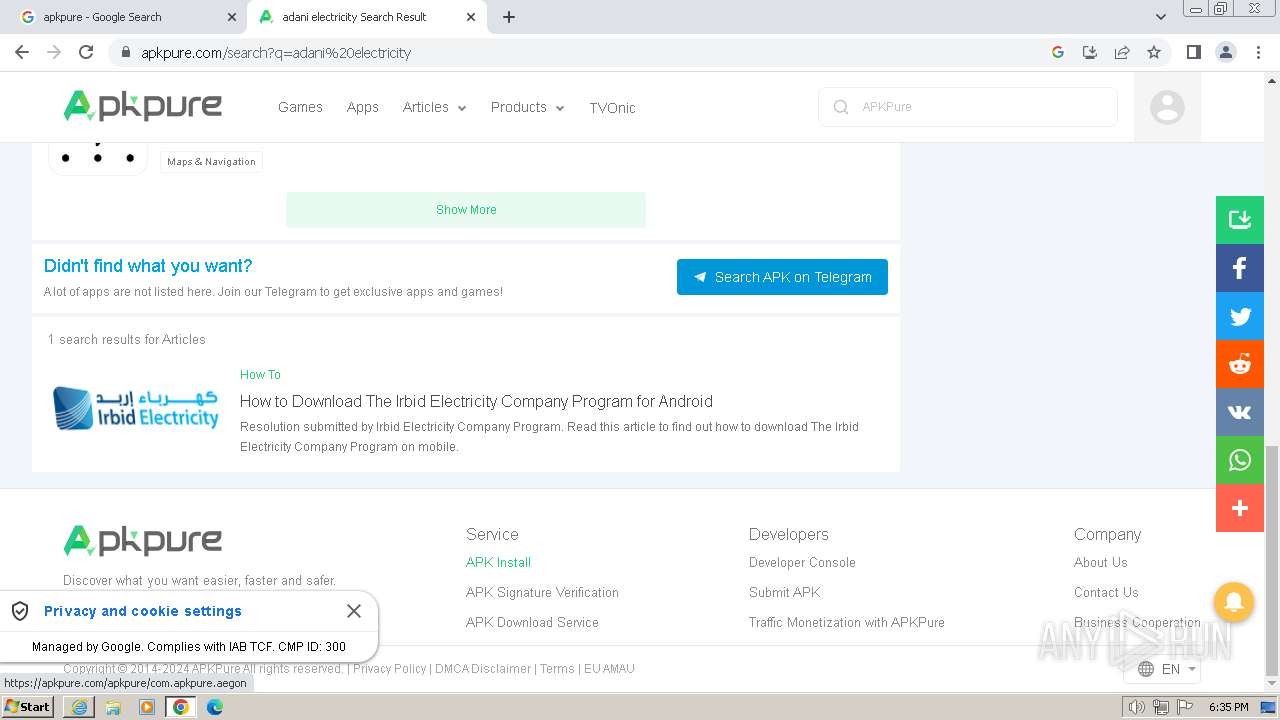
Task: Open file explorer from taskbar
Action: 113,707
